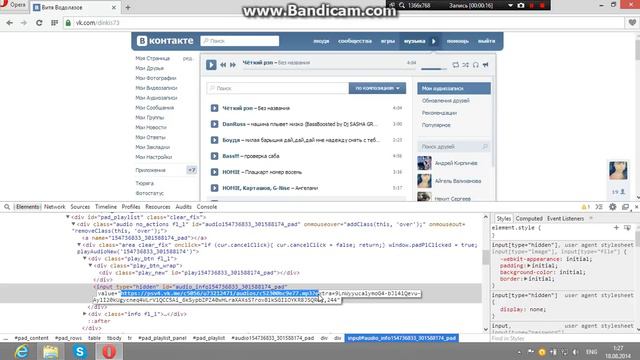Collapse the div class='play_btn_wrap' node
The height and width of the screenshot is (360, 640).
tap(91, 265)
